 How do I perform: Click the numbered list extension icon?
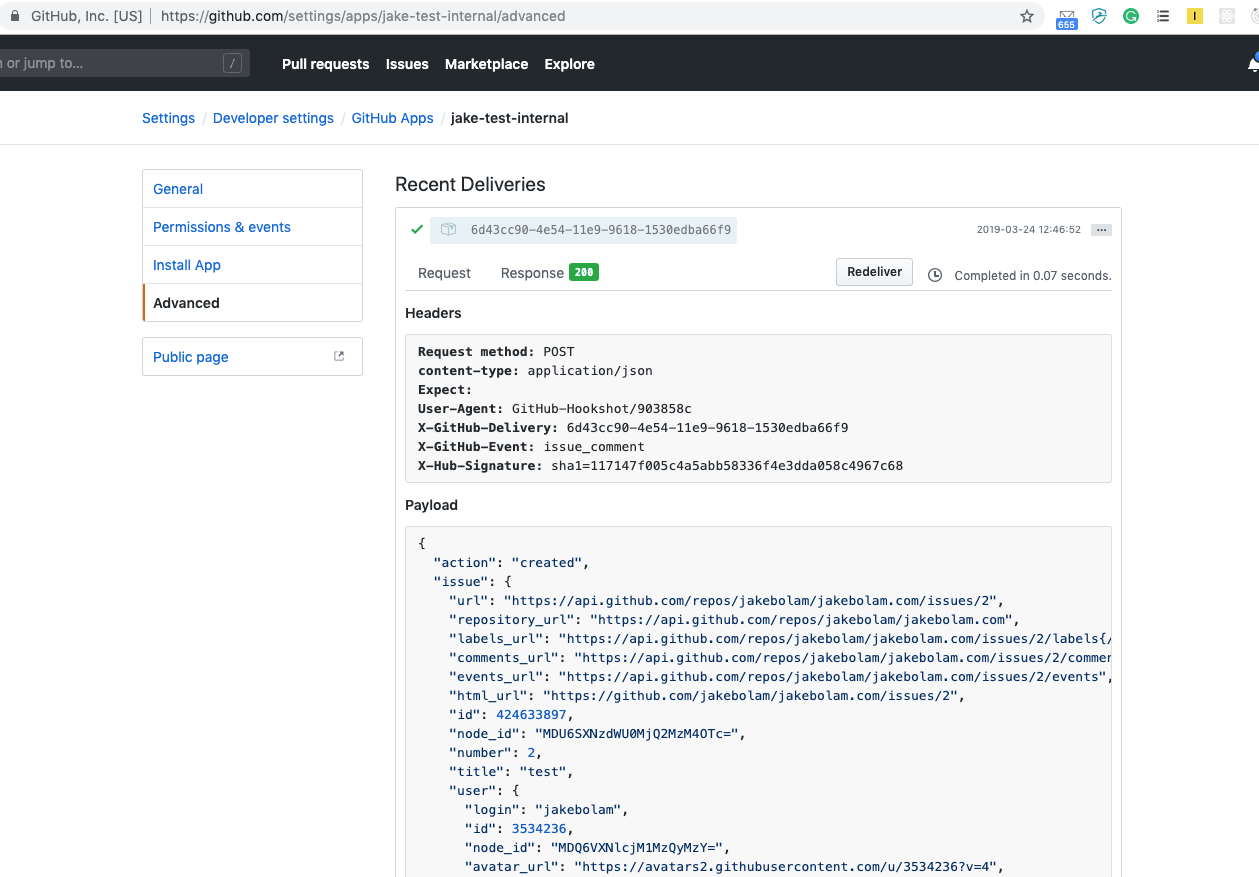[1163, 16]
